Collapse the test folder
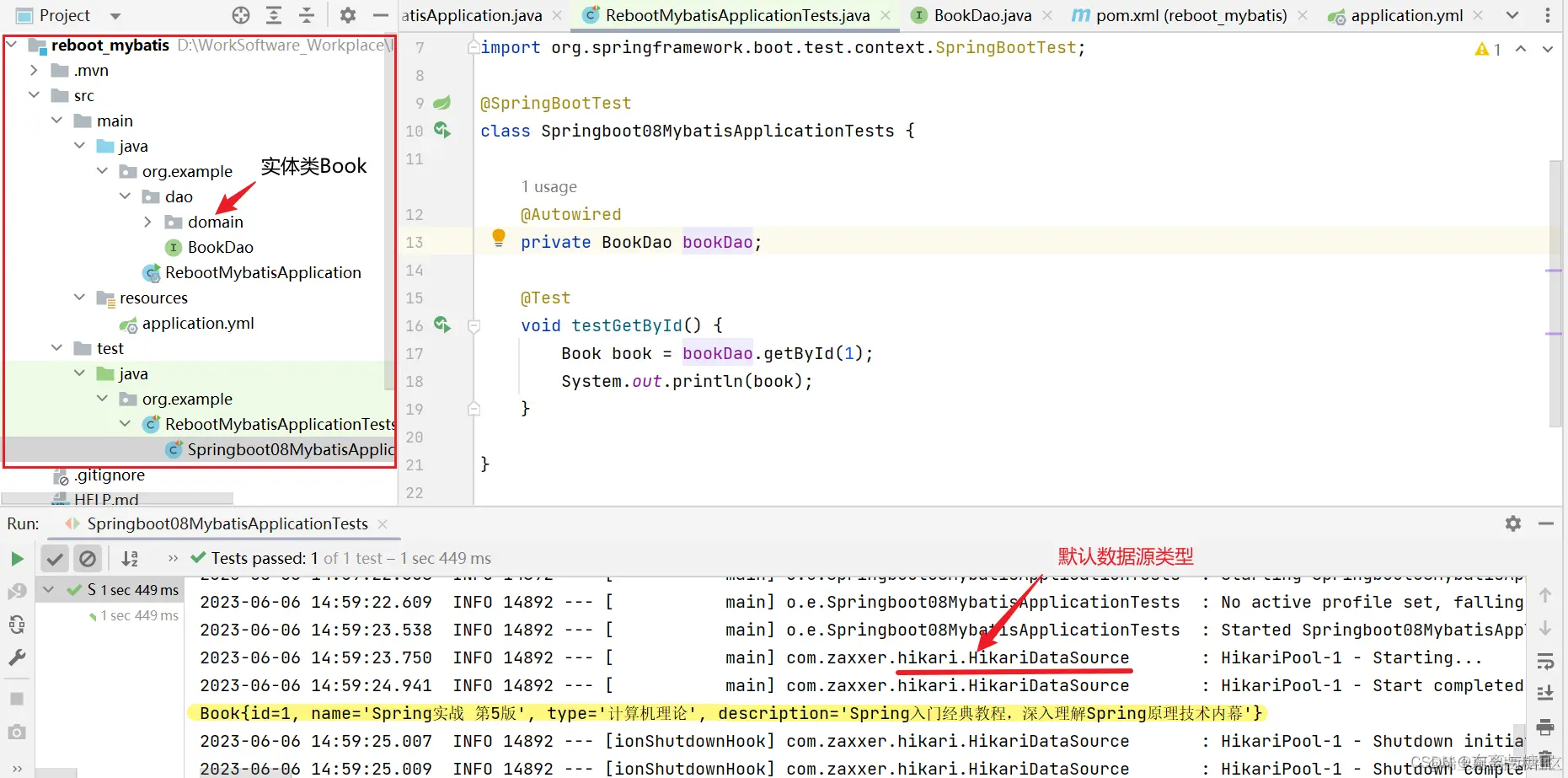Viewport: 1568px width, 778px height. point(56,348)
